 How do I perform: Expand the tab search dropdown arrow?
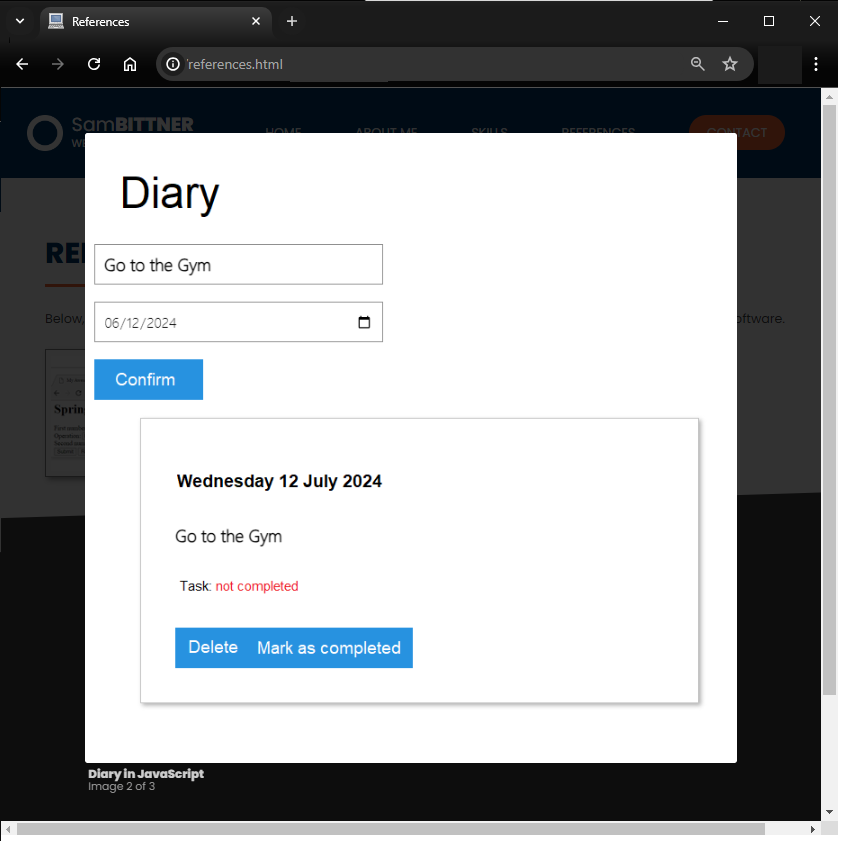20,22
